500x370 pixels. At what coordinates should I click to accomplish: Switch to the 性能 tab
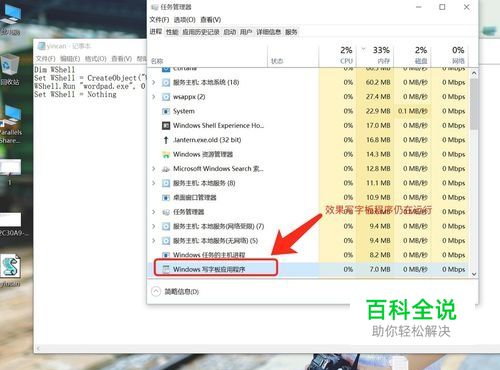pyautogui.click(x=172, y=32)
